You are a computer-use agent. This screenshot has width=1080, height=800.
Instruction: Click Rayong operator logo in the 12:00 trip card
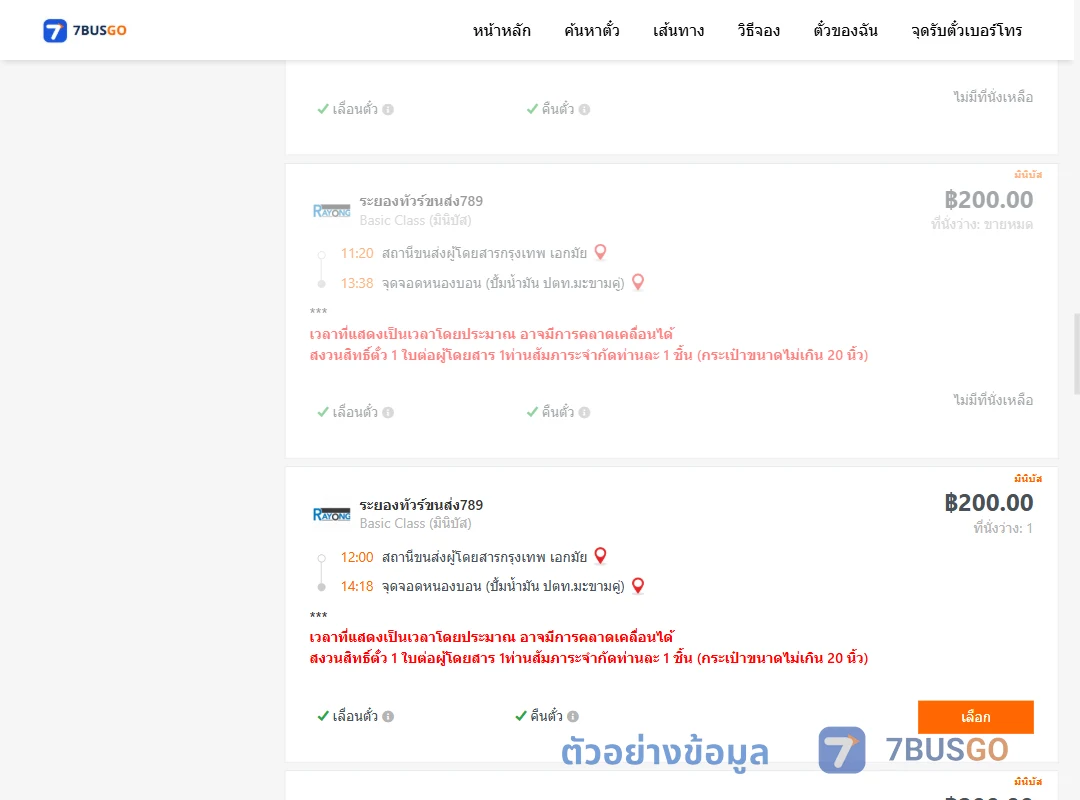331,514
